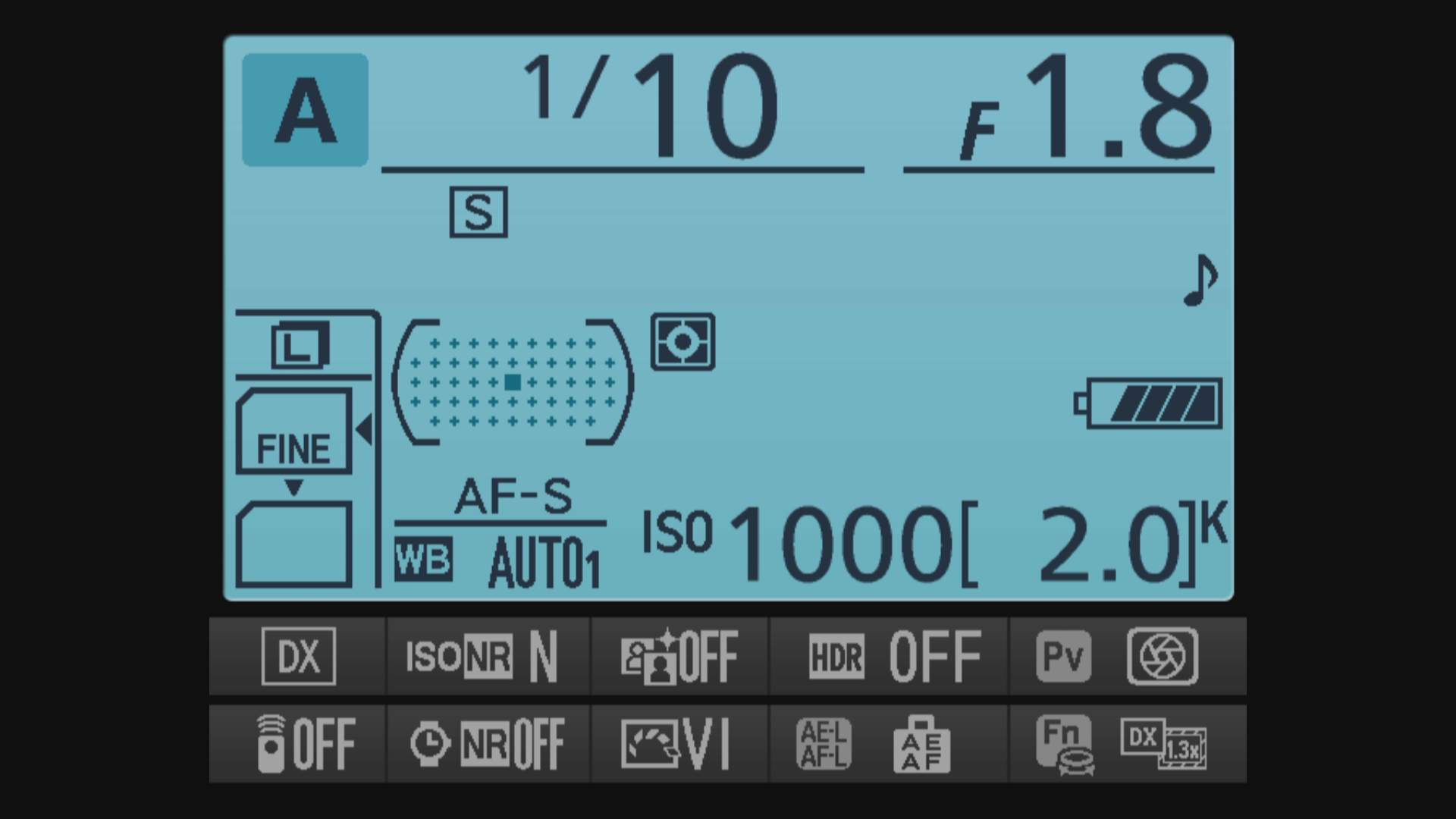Open the AE-L AF-L button assignment
Viewport: 1456px width, 819px height.
click(889, 744)
